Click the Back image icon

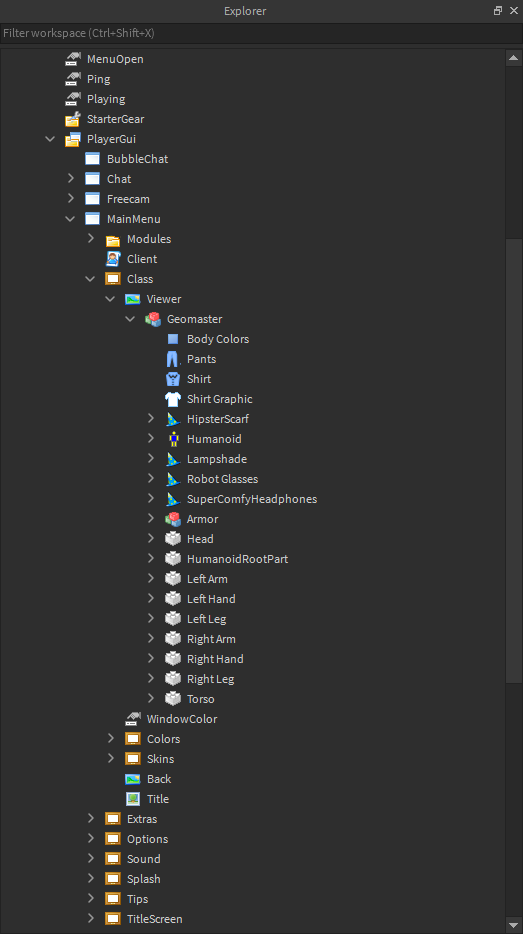click(x=132, y=779)
